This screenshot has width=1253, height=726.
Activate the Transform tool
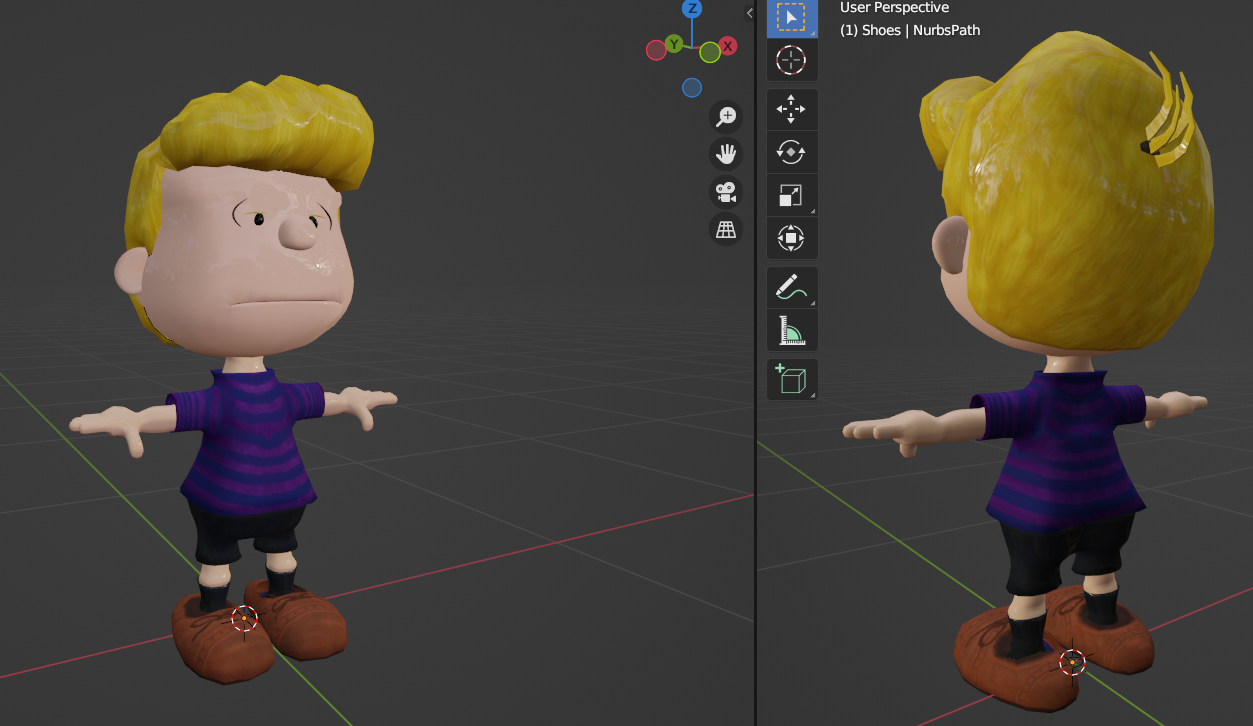(x=792, y=238)
